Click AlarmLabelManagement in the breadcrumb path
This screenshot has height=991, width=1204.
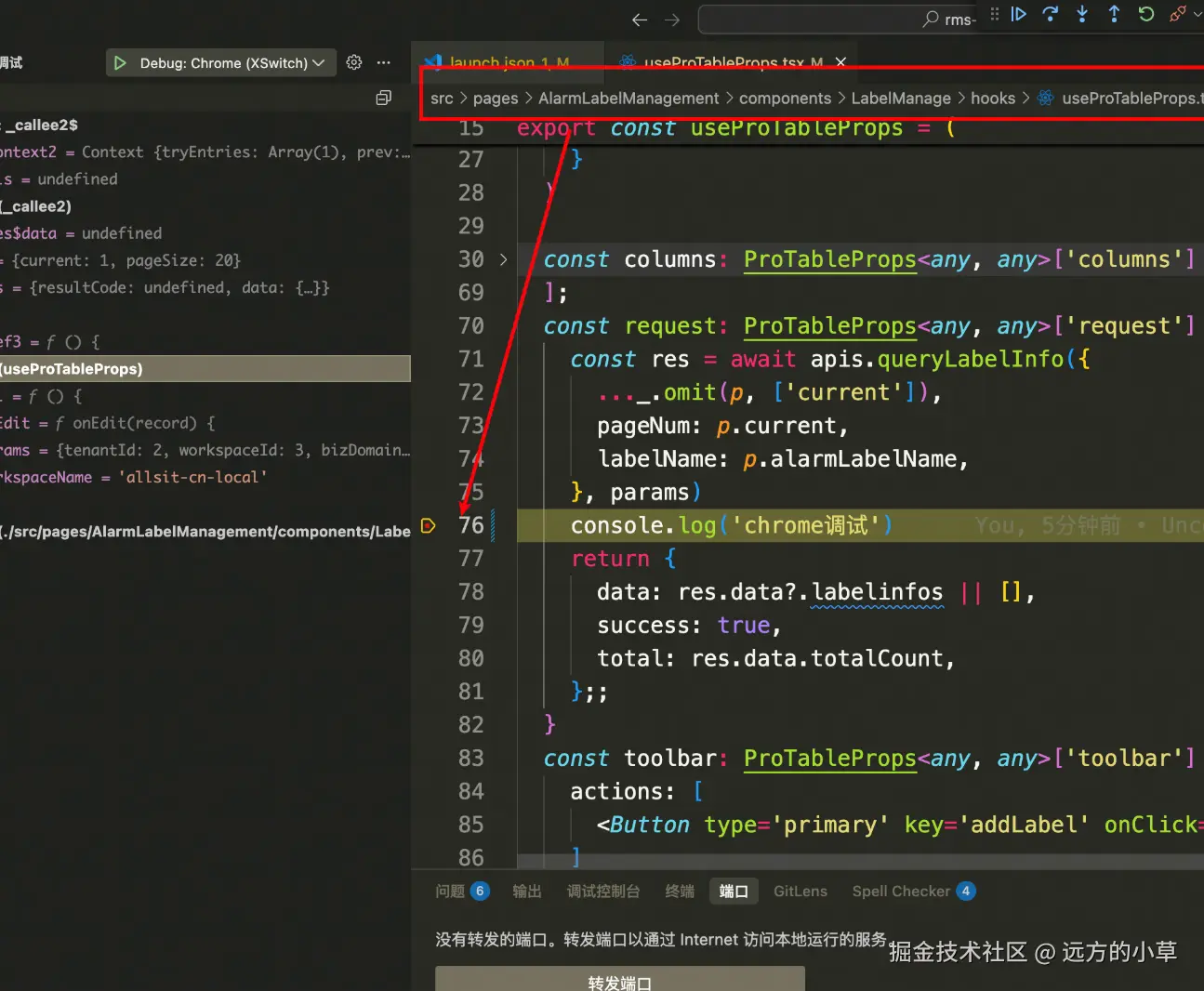click(x=628, y=99)
